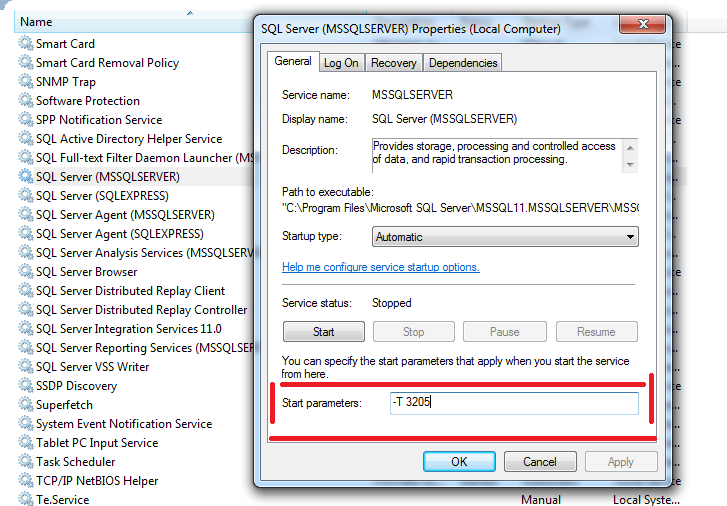
Task: Click the Smart Card Removal Policy gear icon
Action: click(26, 62)
